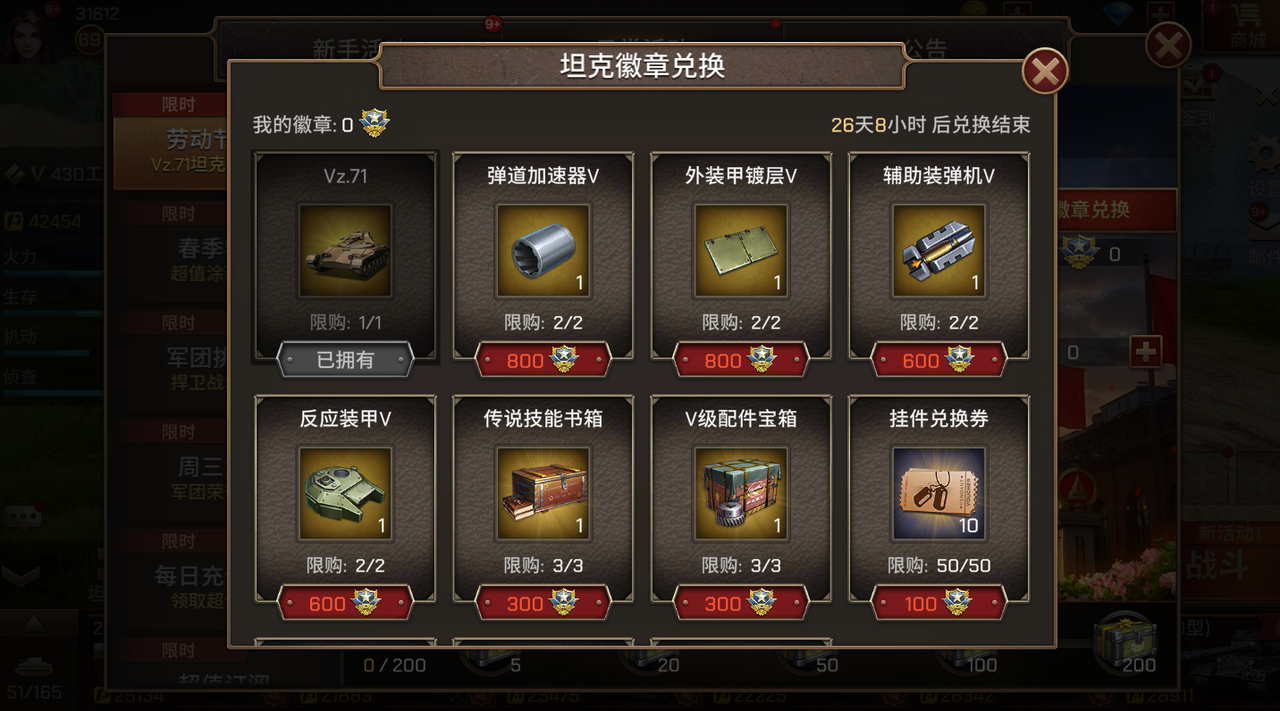Click the 反应装甲V turret icon
The width and height of the screenshot is (1280, 711).
tap(345, 493)
